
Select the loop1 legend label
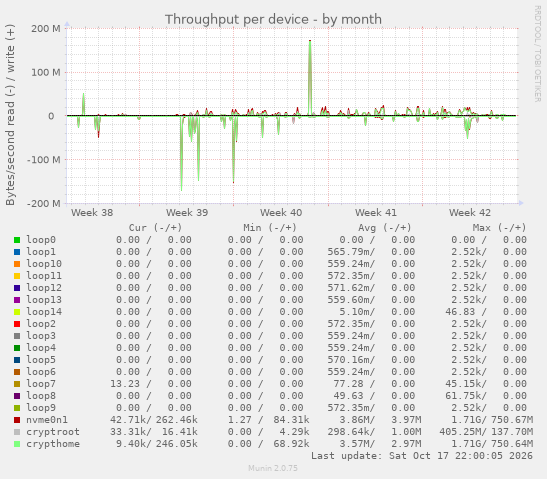[41, 252]
